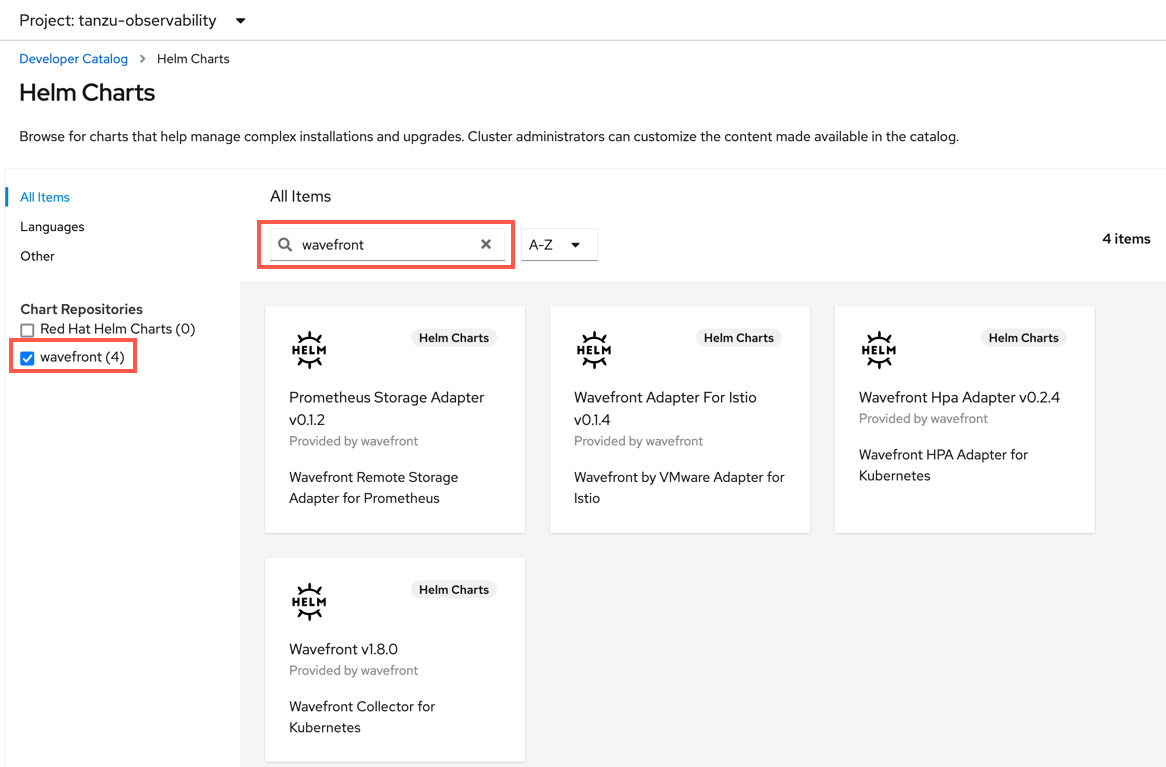Open the Wavefront Adapter For Istio v0.1.4 title

click(665, 408)
